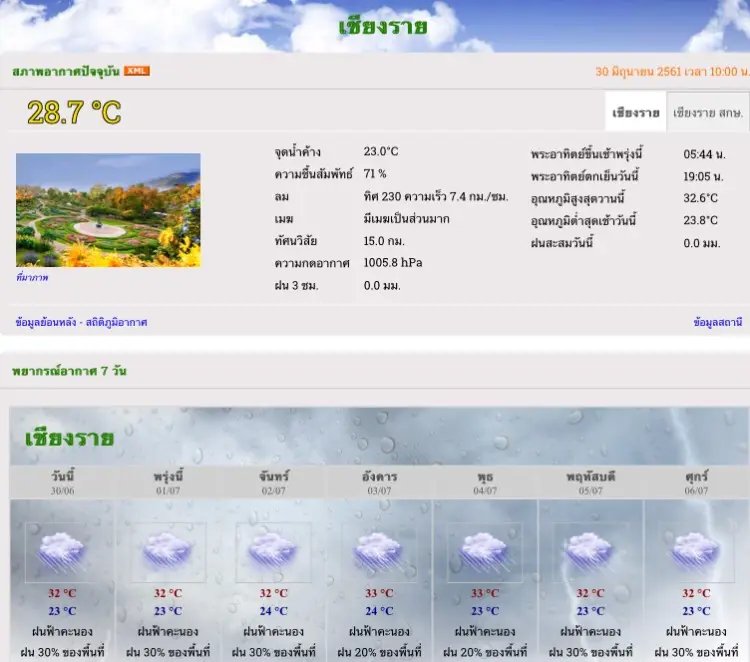The height and width of the screenshot is (662, 750).
Task: Switch to the เชียงราย สกษ. tab
Action: [x=707, y=112]
